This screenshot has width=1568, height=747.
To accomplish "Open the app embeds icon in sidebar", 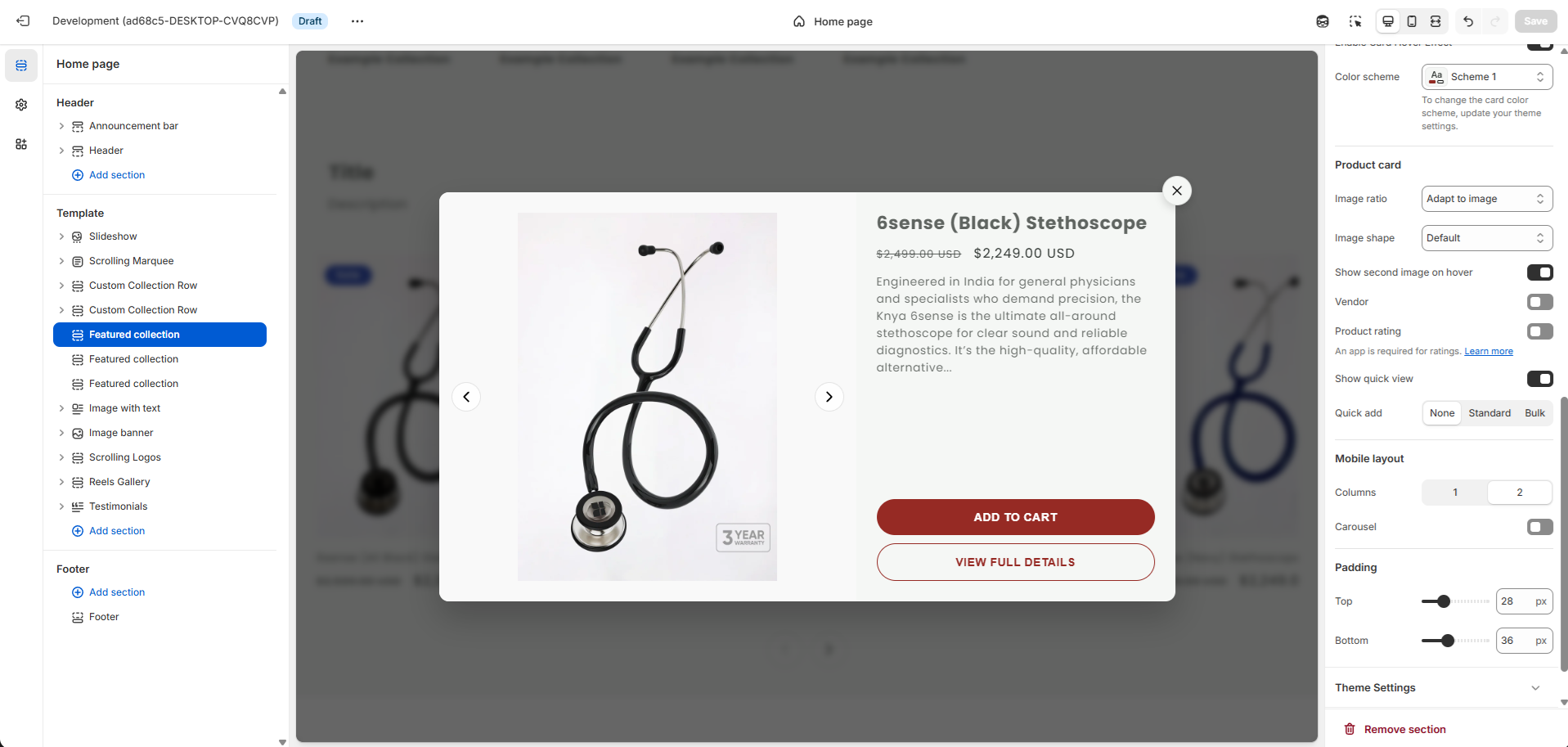I will coord(21,144).
